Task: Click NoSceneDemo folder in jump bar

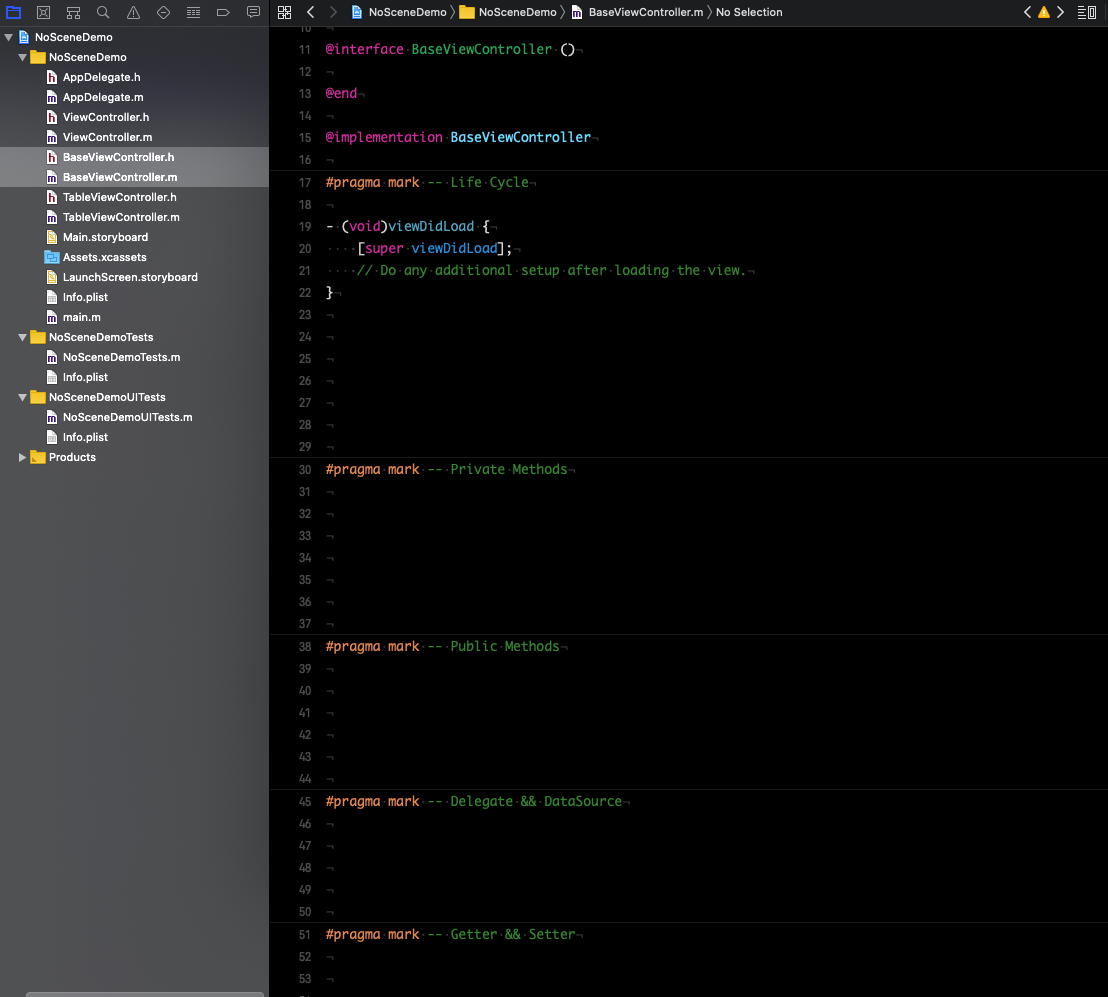Action: 509,12
